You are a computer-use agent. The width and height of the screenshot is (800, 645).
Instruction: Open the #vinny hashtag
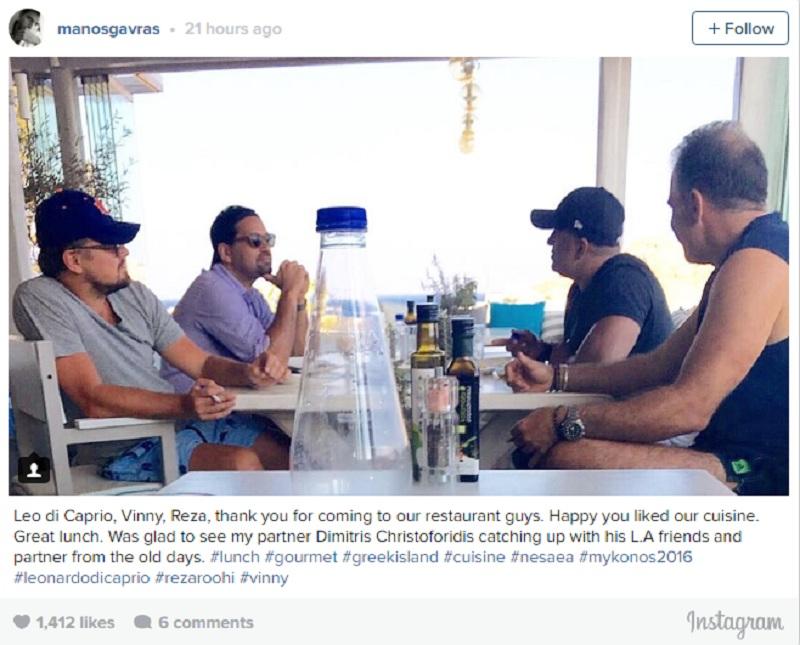264,578
